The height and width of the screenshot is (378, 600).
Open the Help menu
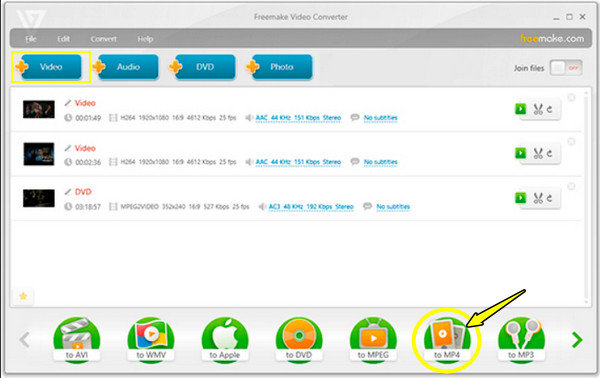pos(145,39)
